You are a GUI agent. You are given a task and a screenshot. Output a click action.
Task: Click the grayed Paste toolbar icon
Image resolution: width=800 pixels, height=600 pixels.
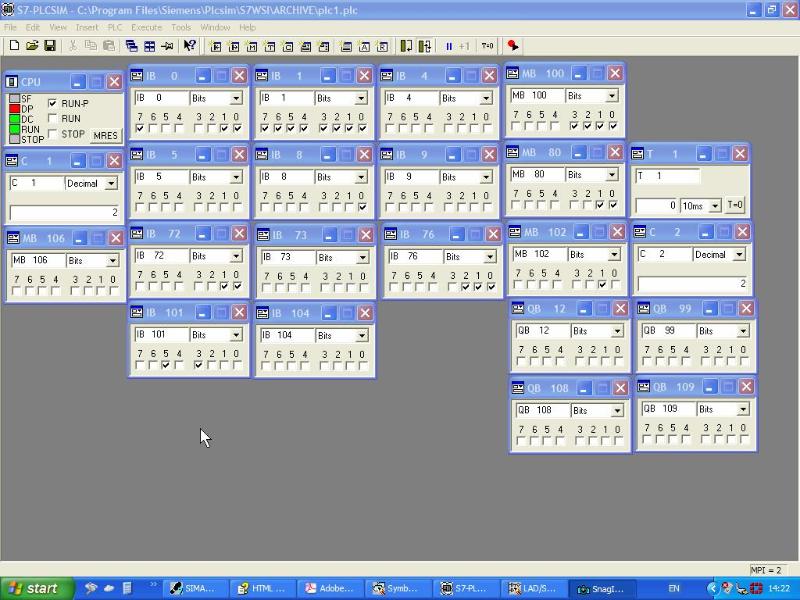pos(109,46)
